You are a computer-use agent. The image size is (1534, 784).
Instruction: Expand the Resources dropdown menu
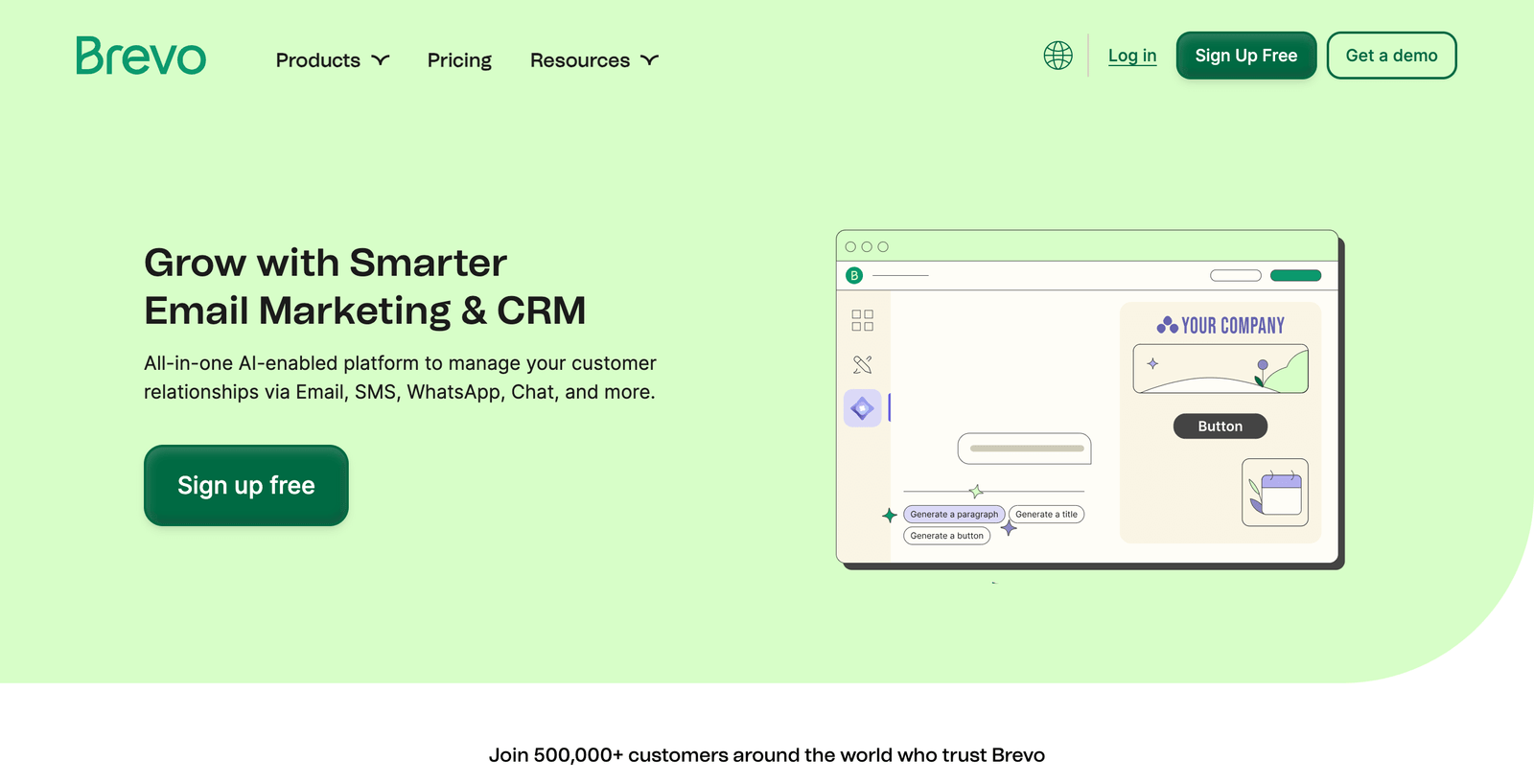coord(593,60)
